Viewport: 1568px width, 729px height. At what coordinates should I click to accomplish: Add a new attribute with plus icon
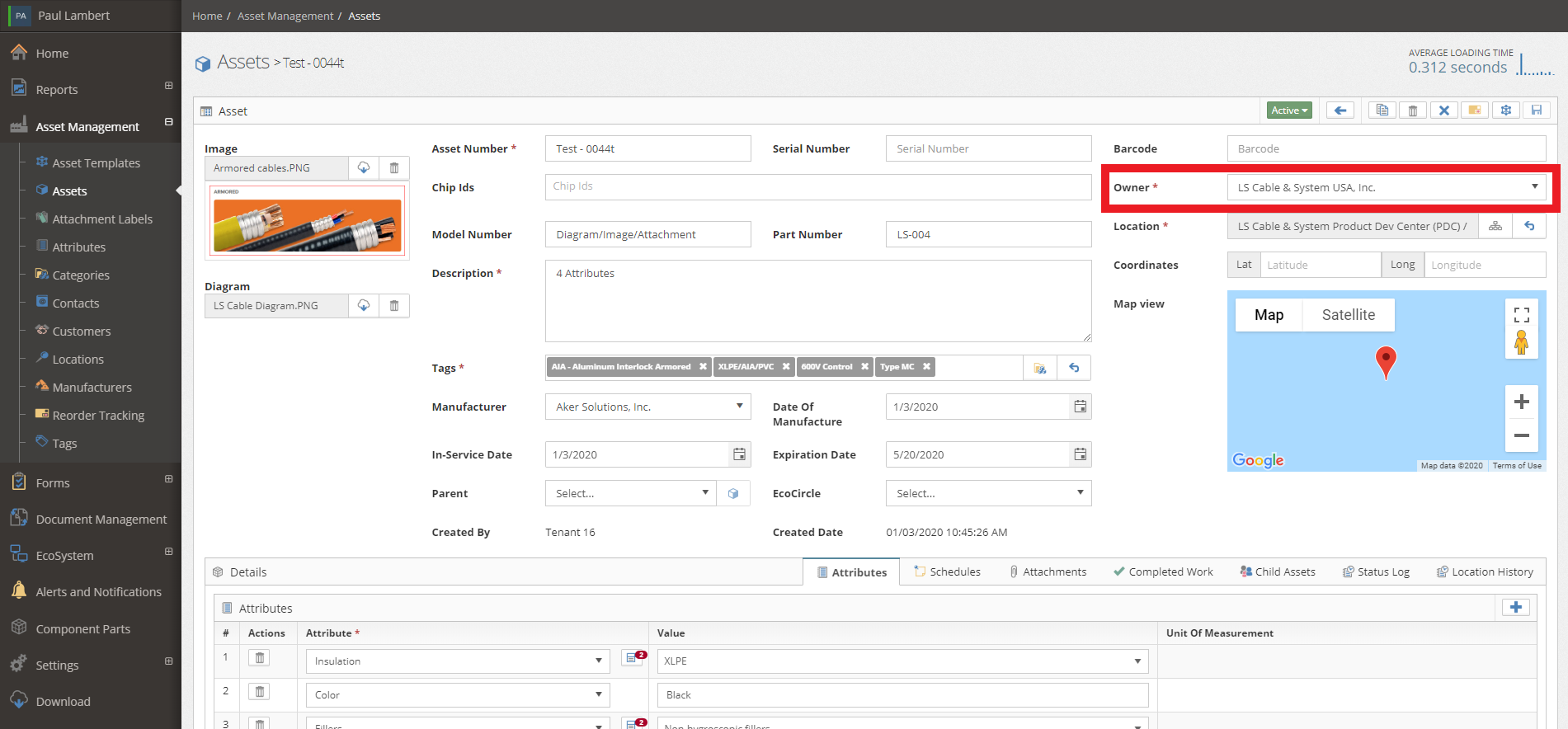1516,608
